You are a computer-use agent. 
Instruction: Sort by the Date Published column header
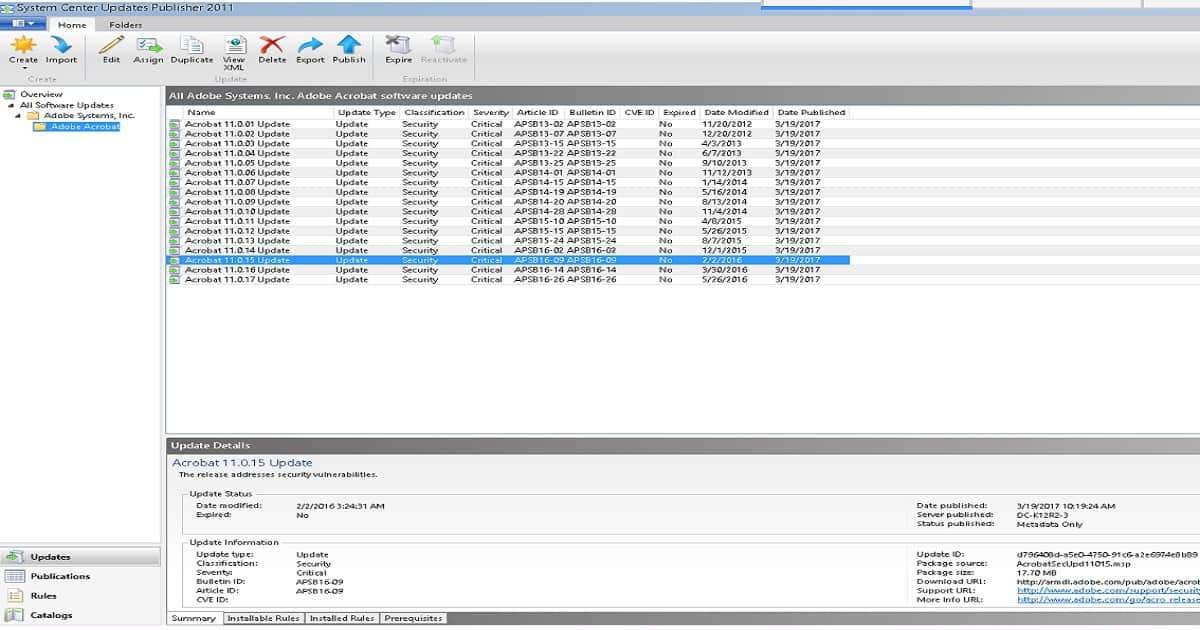click(812, 112)
